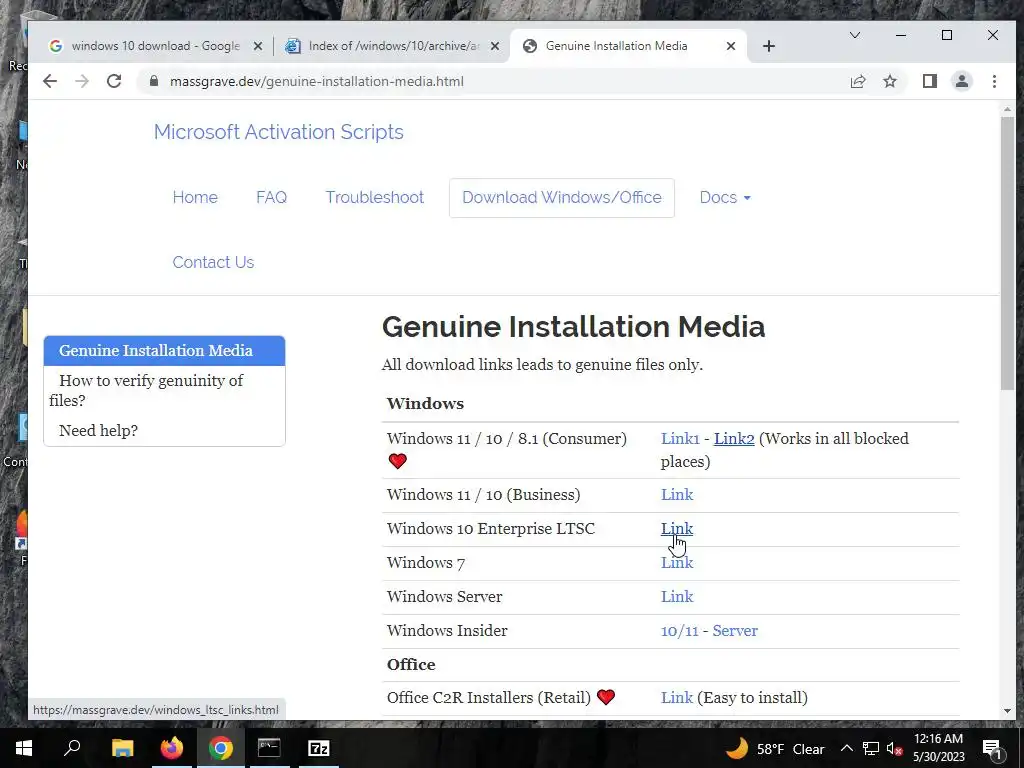Click the scrollbar down arrow
This screenshot has width=1024, height=768.
pos(1007,711)
